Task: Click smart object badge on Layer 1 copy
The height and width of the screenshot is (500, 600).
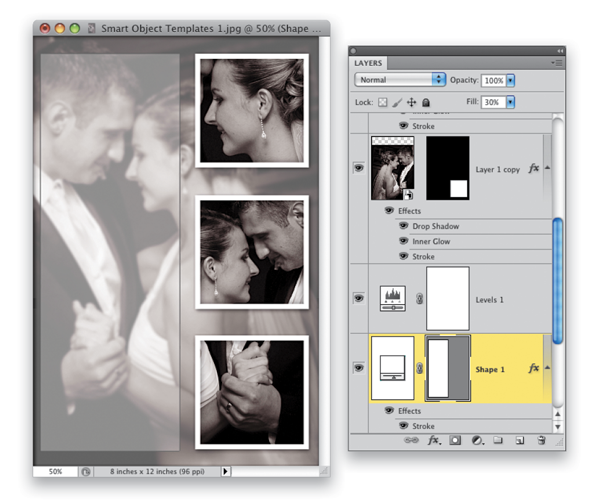Action: tap(408, 195)
